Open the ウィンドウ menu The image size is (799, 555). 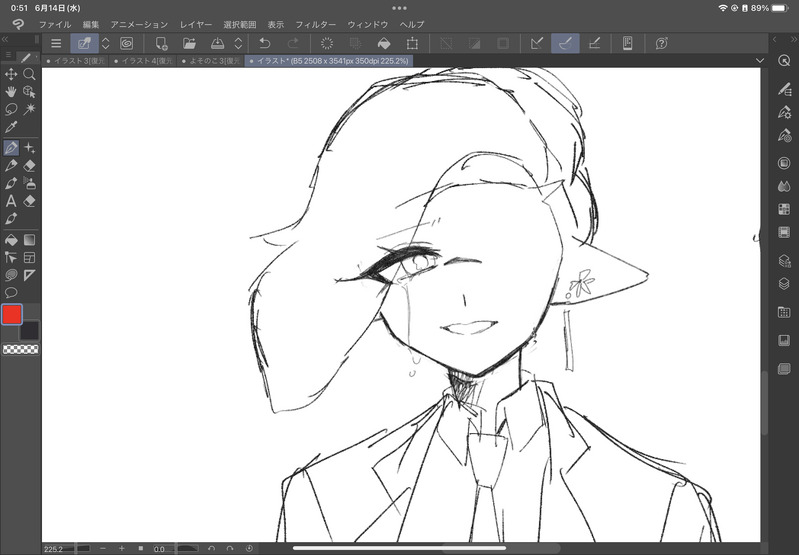(x=367, y=24)
